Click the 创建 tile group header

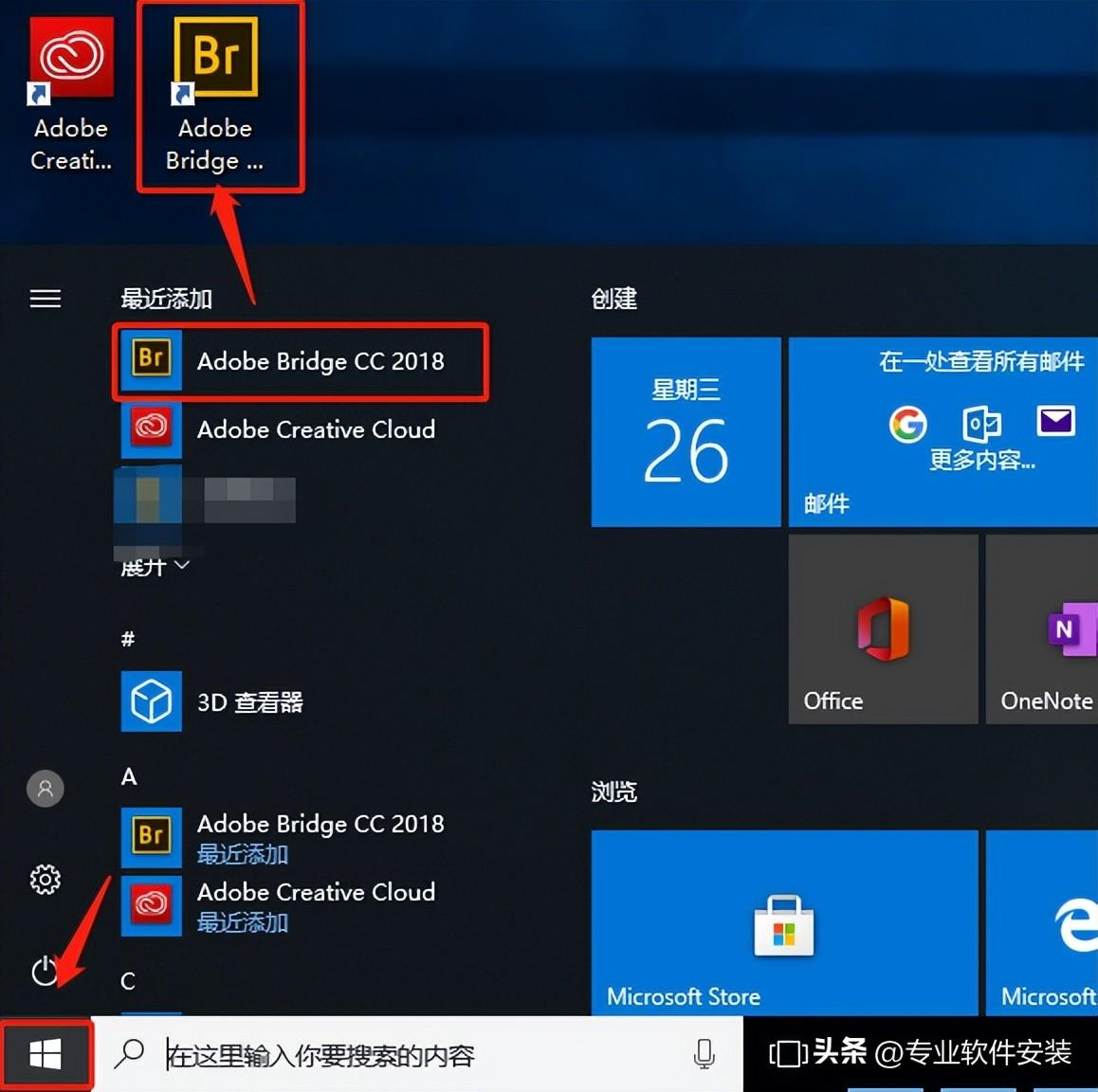coord(614,299)
